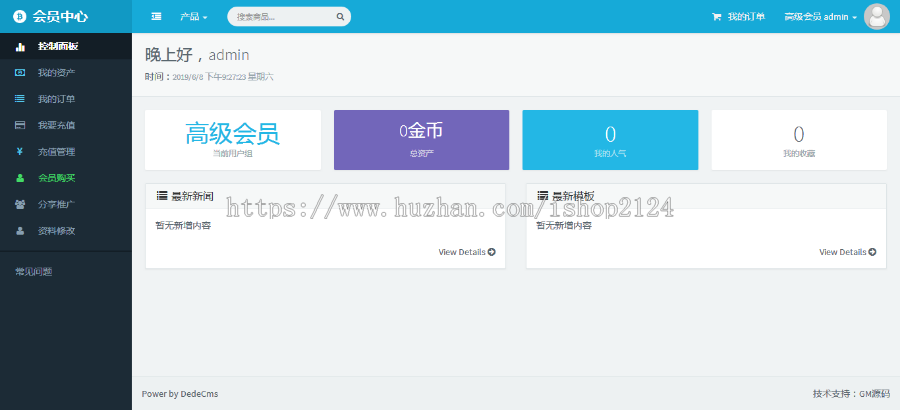Go to 我的订单 in sidebar

tap(56, 99)
